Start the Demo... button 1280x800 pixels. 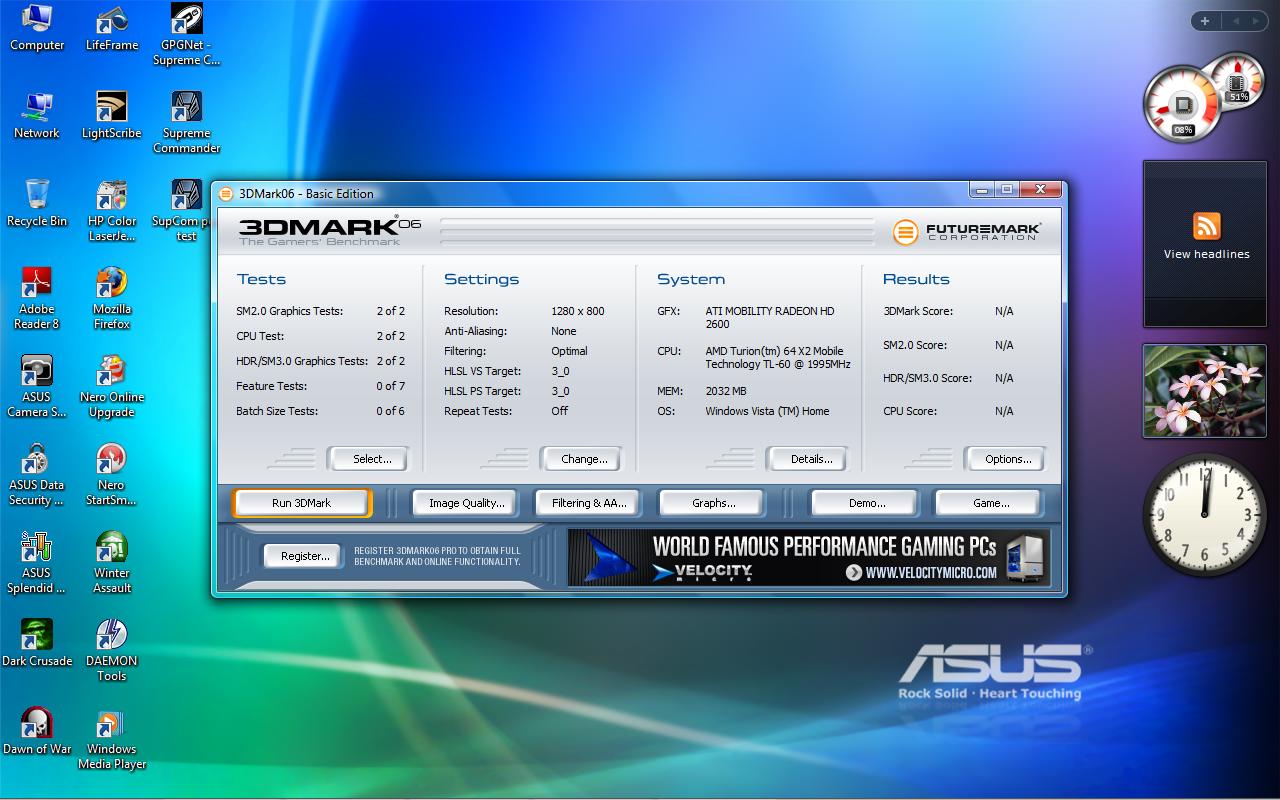[866, 503]
